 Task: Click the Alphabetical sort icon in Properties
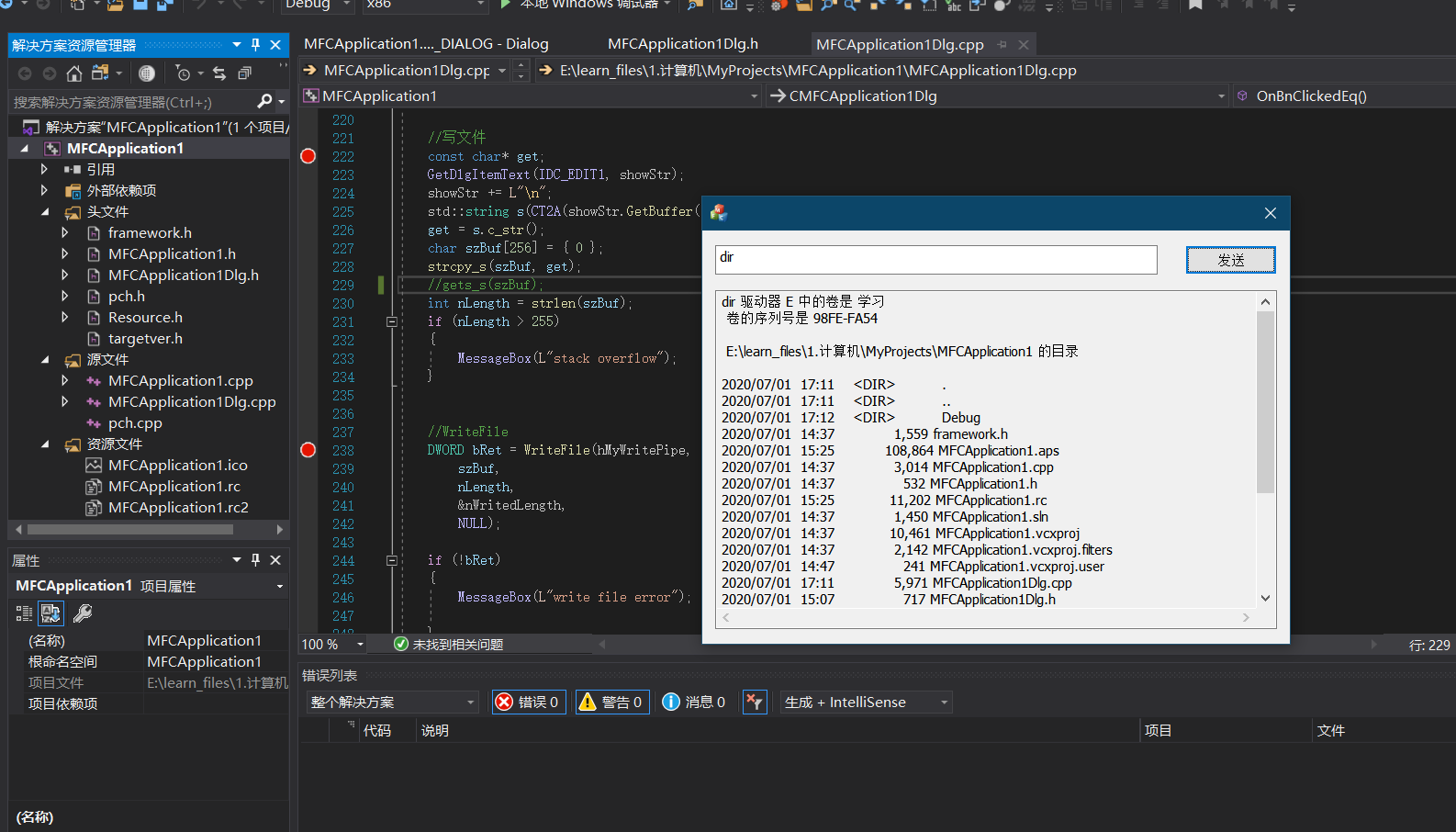[x=50, y=613]
